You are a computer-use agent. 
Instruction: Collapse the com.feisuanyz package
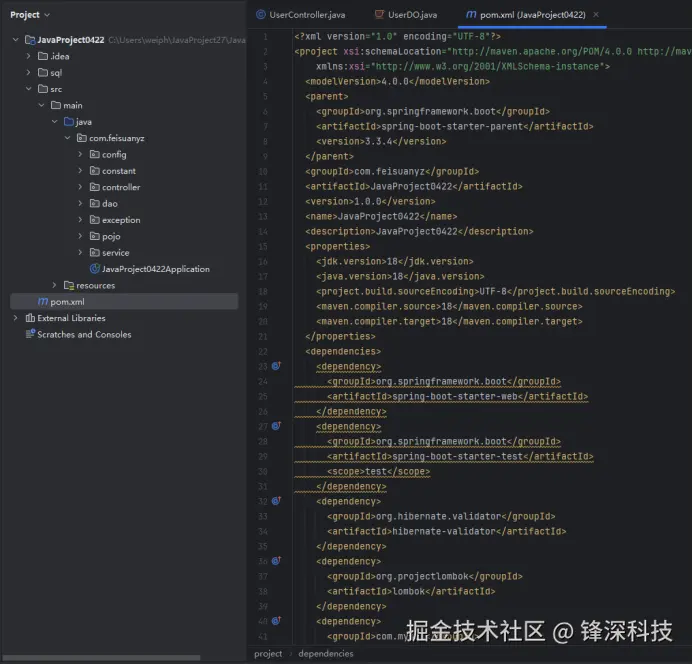point(67,138)
